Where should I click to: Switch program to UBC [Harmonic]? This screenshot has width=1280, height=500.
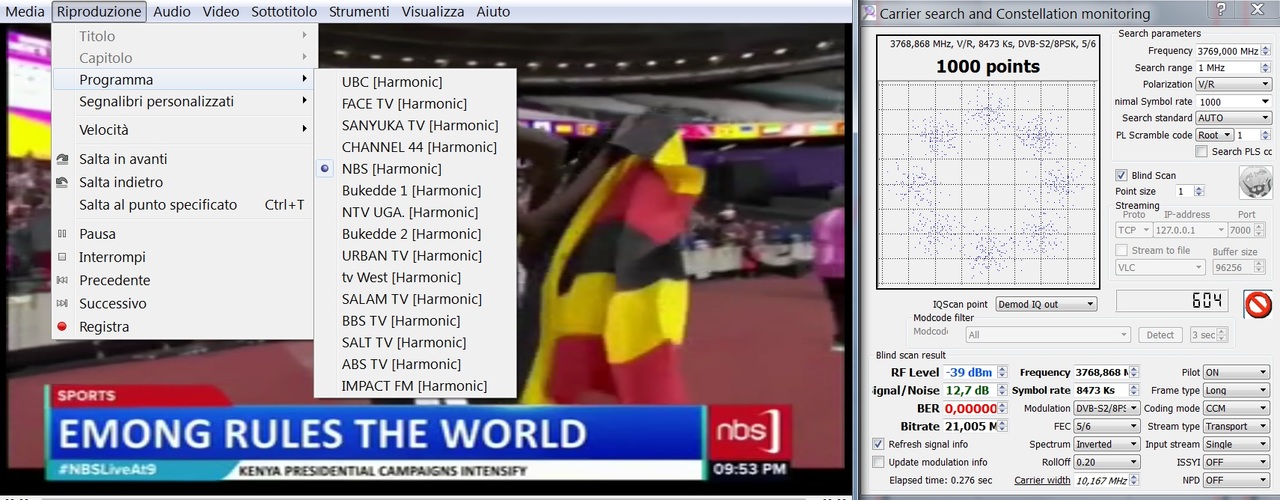pyautogui.click(x=415, y=82)
